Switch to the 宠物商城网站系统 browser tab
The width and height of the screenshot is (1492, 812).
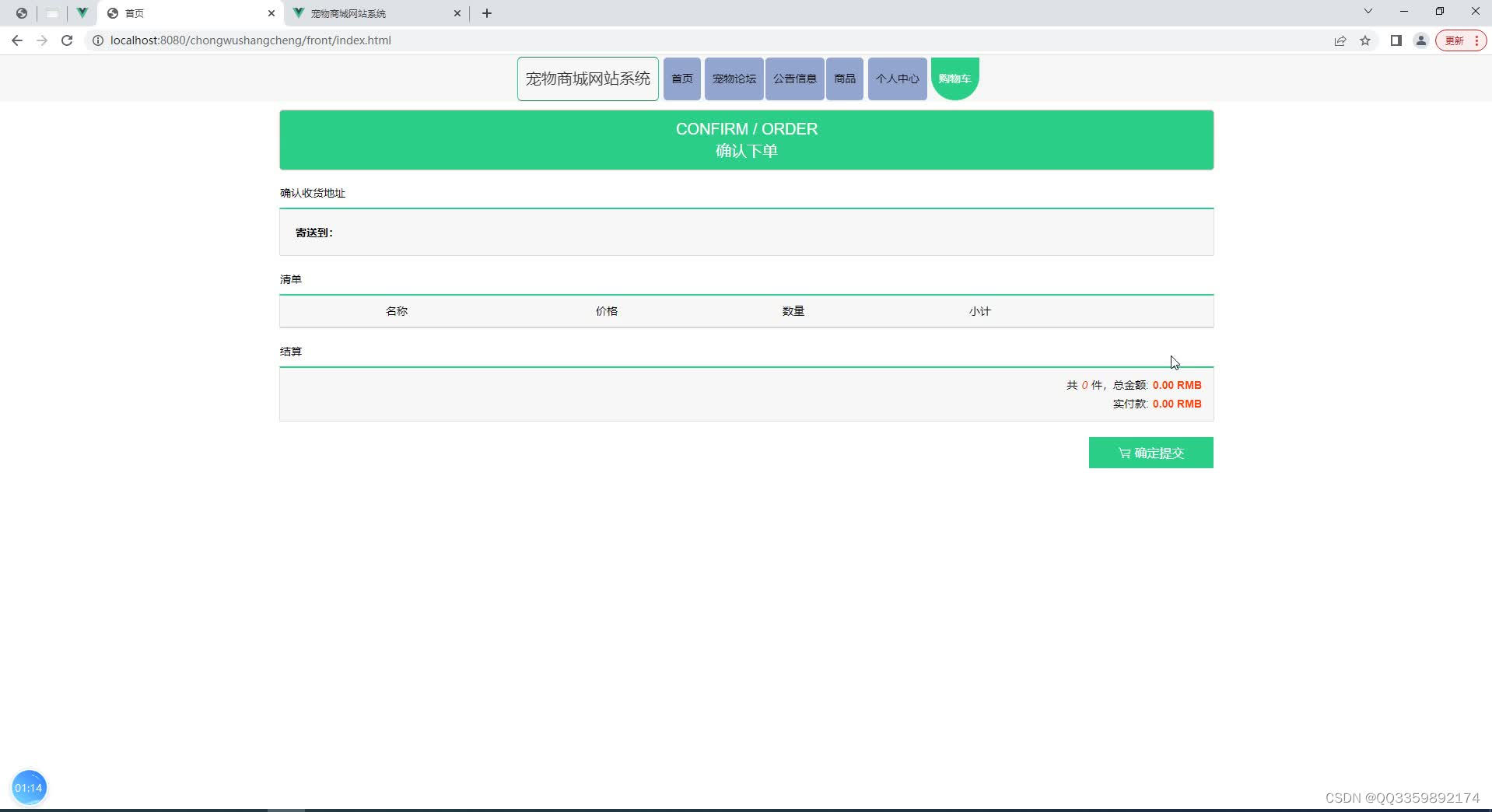(377, 13)
